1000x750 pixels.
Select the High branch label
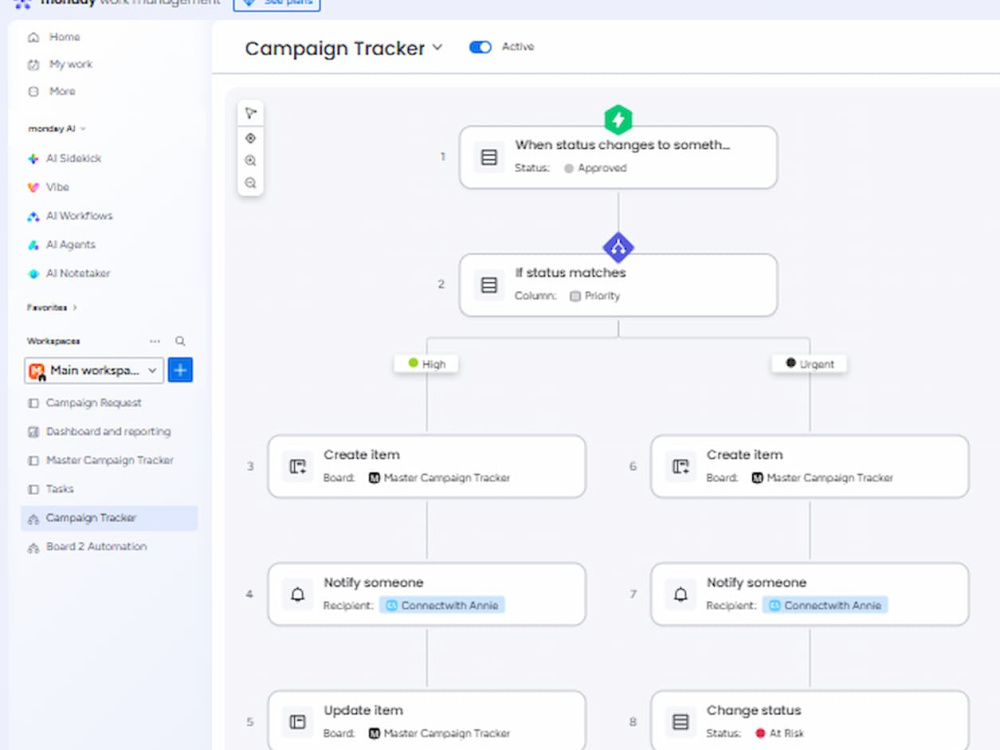427,364
